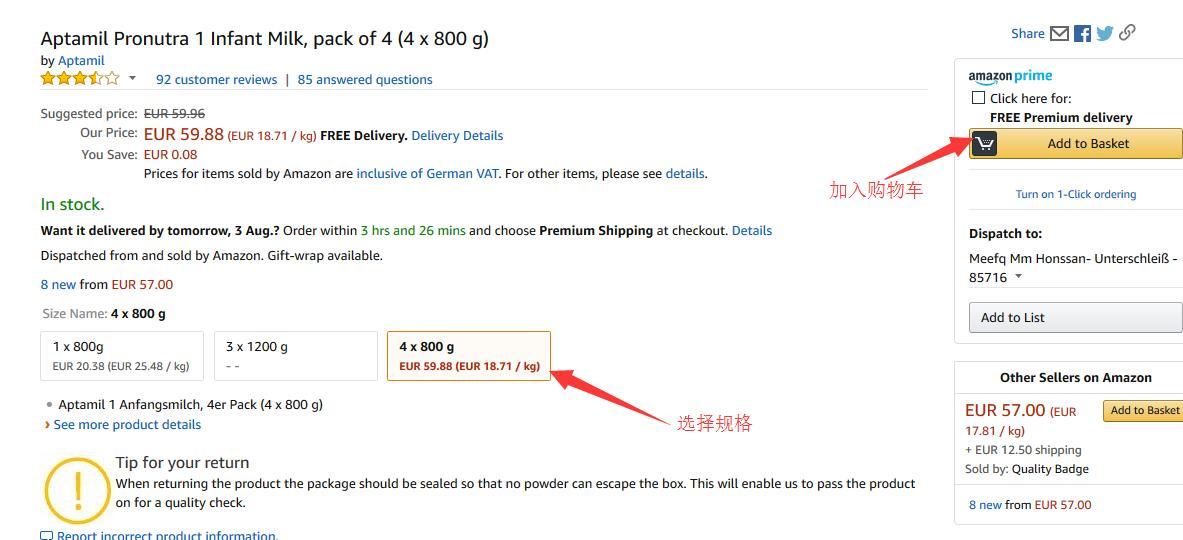Viewport: 1183px width, 540px height.
Task: Open the 85 answered questions link
Action: click(365, 79)
